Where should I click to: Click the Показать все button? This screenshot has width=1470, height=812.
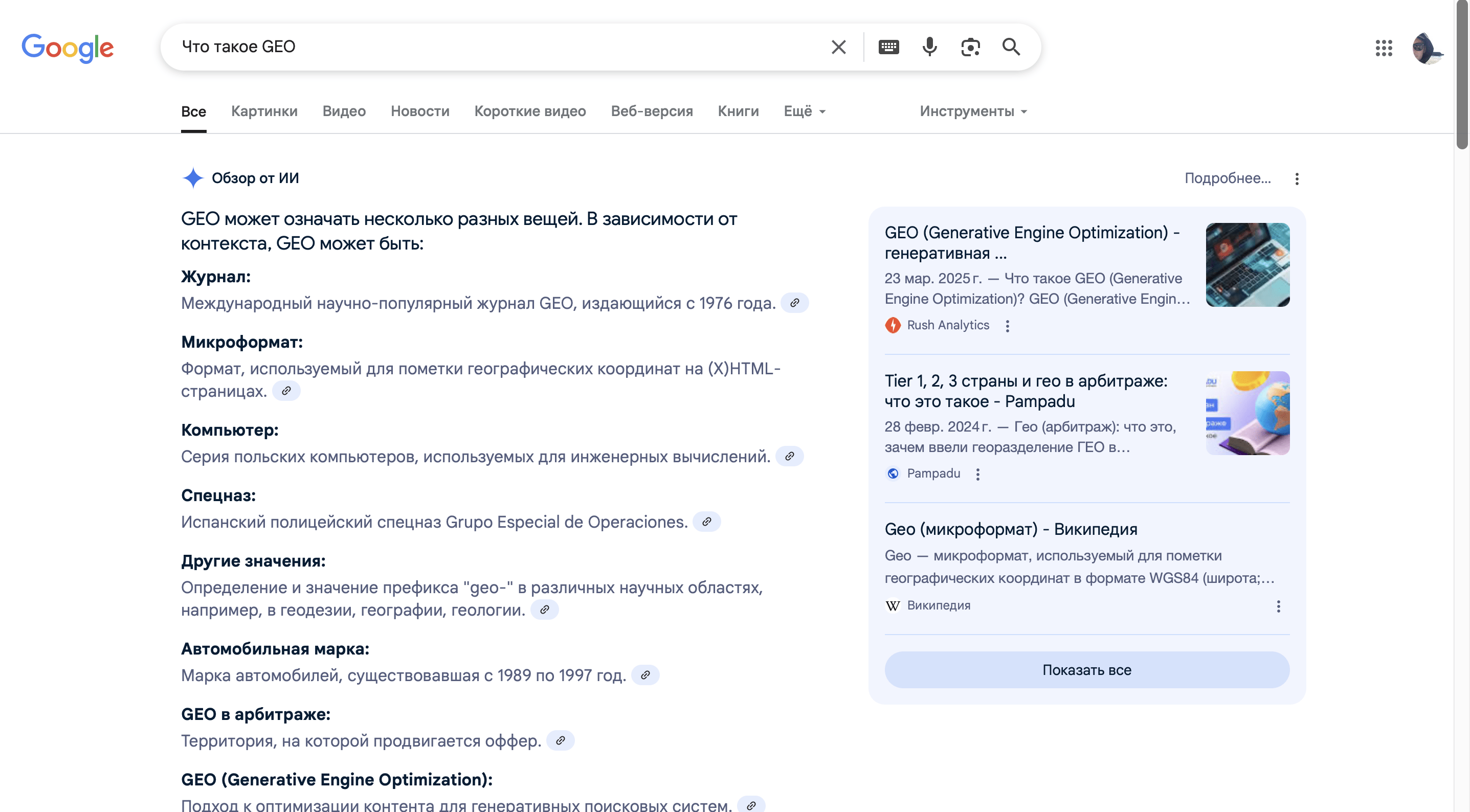coord(1086,670)
